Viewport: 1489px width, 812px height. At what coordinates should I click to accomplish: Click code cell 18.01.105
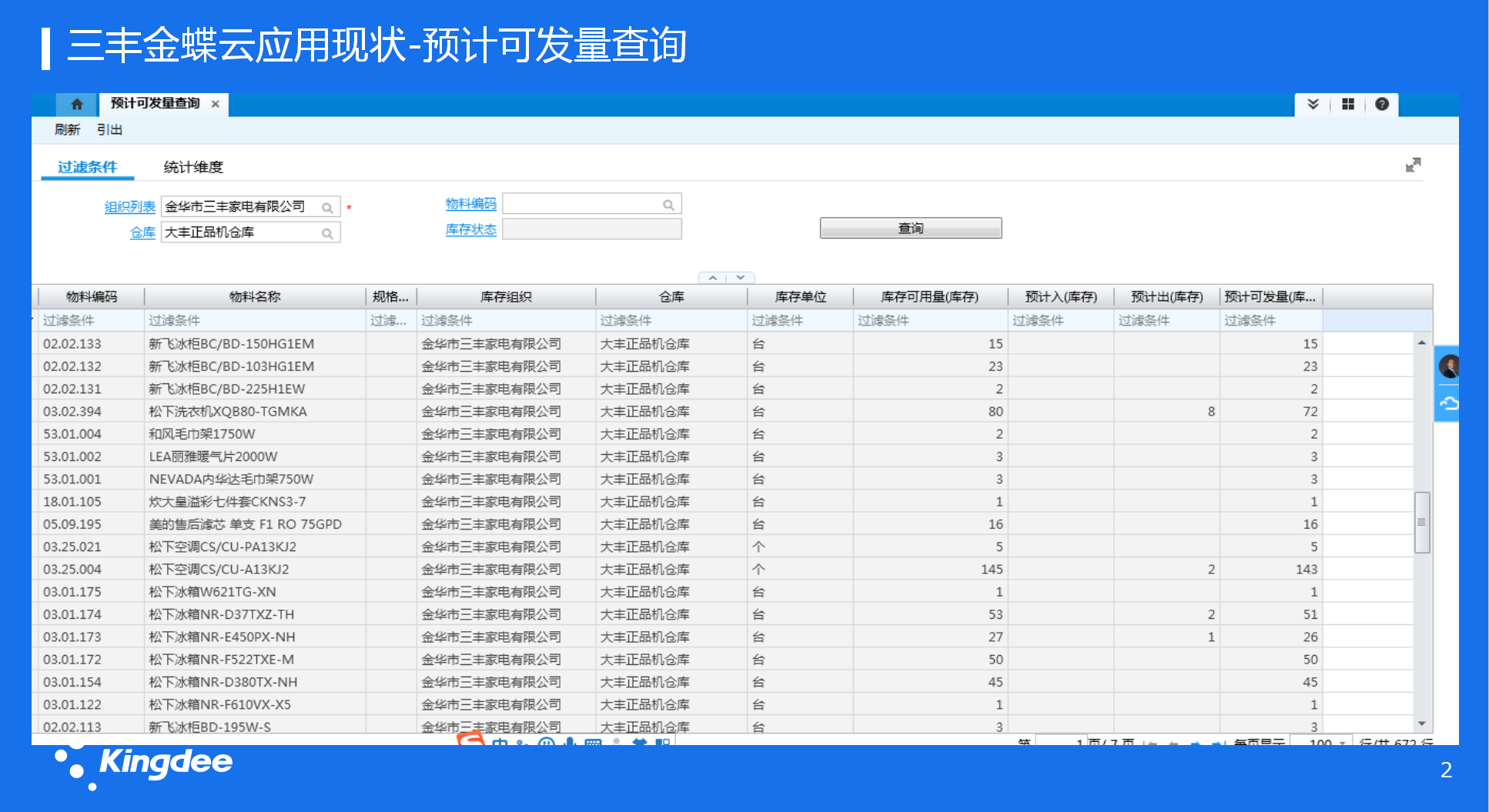click(x=92, y=502)
